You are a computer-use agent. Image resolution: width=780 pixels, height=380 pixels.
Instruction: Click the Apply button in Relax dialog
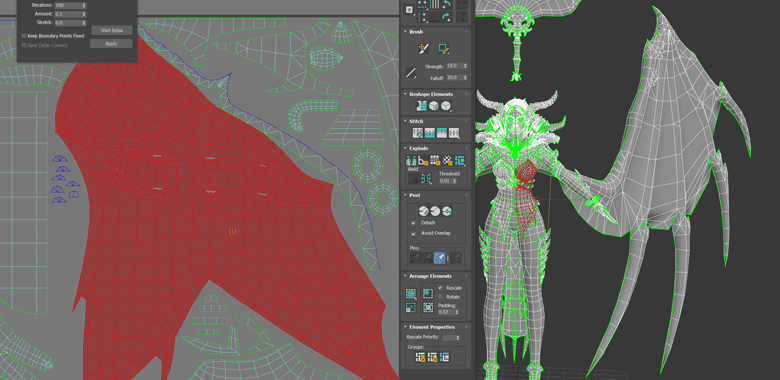[x=111, y=43]
